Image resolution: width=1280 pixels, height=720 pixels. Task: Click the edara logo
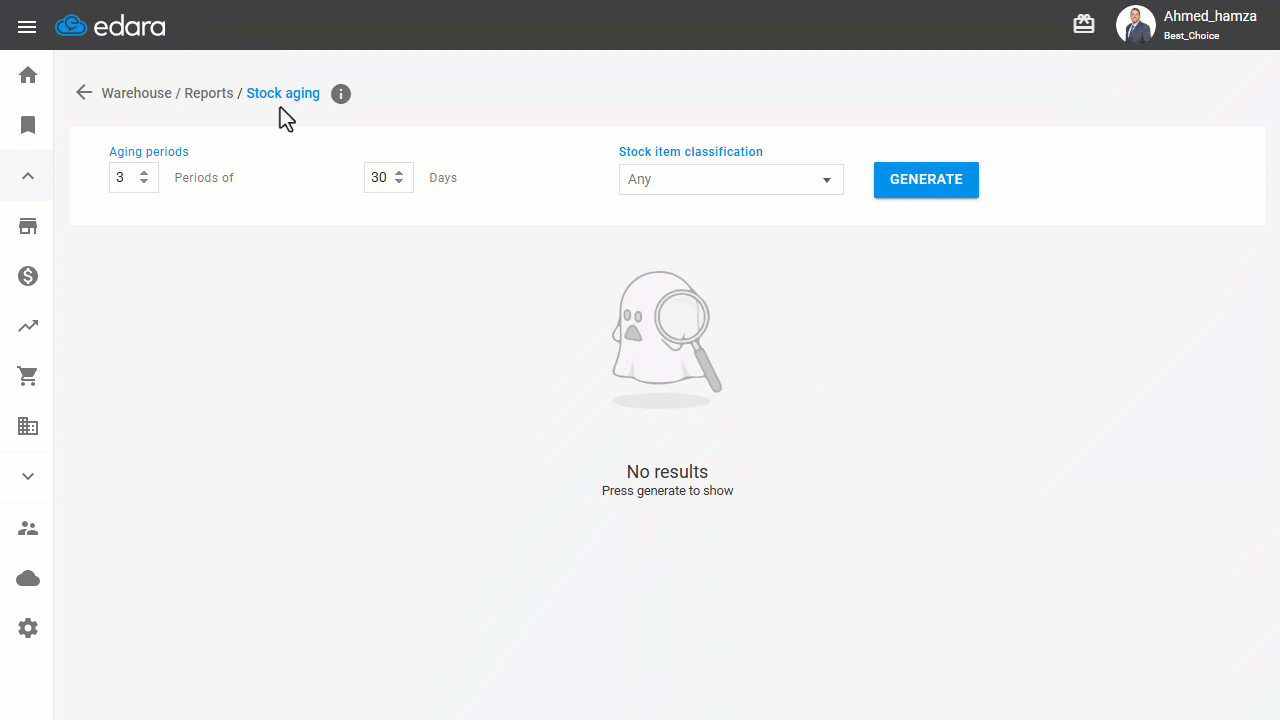[110, 26]
